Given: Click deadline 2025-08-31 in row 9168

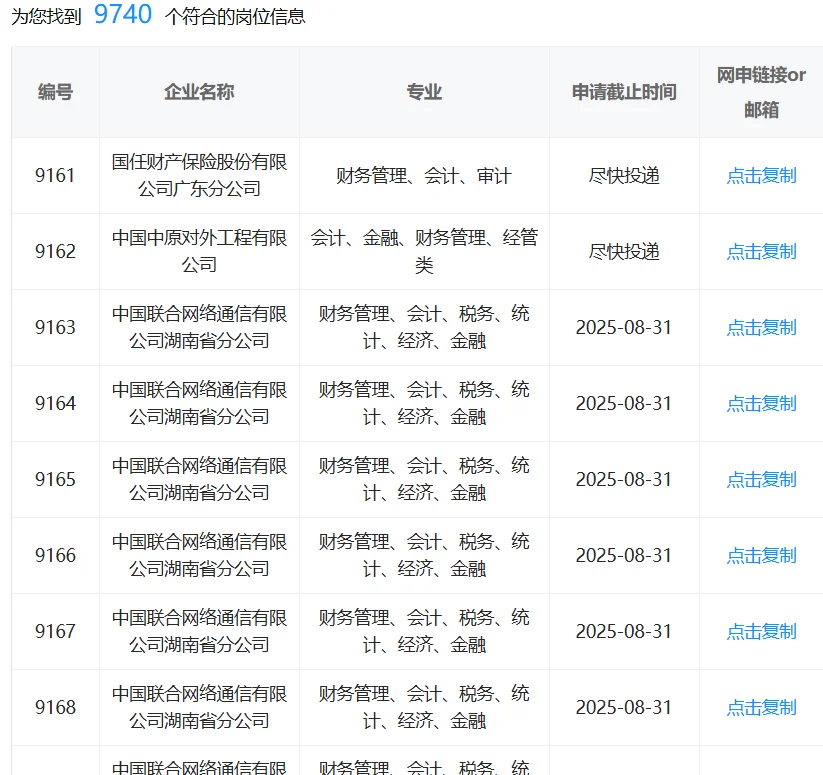Looking at the screenshot, I should [x=624, y=707].
